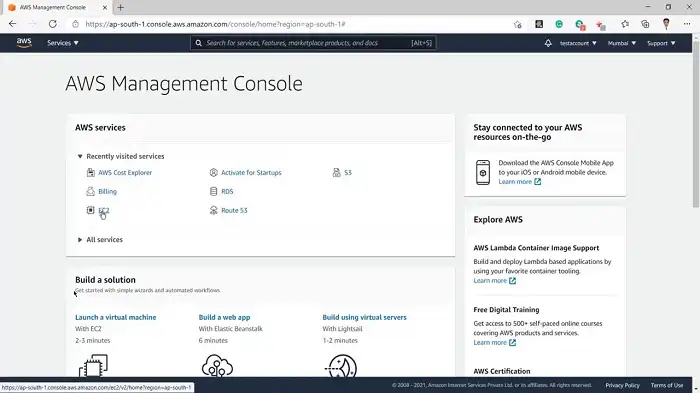Expand the All services section
The height and width of the screenshot is (393, 700).
click(x=80, y=240)
